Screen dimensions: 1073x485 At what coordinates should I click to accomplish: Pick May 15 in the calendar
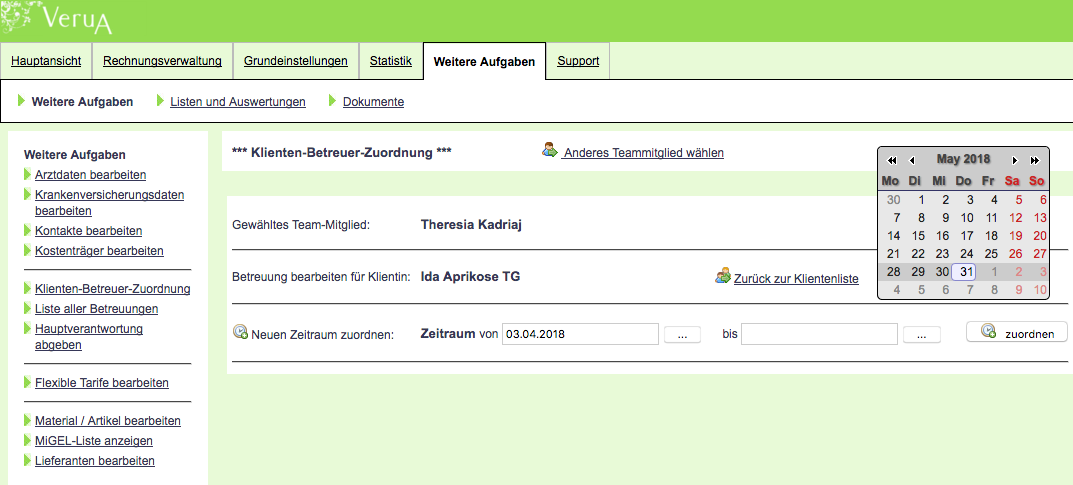tap(916, 236)
